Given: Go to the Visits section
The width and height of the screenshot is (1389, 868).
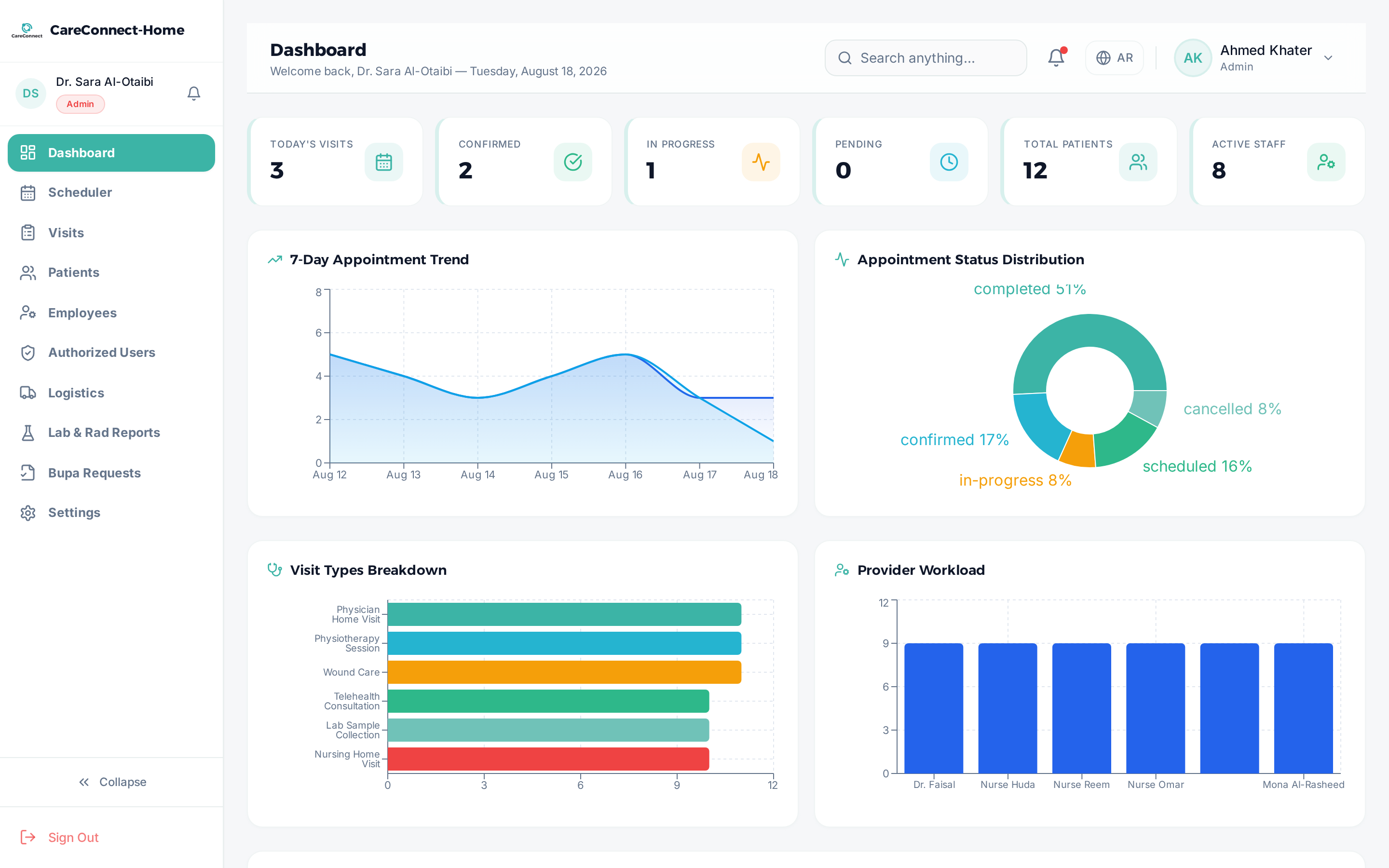Looking at the screenshot, I should point(111,232).
